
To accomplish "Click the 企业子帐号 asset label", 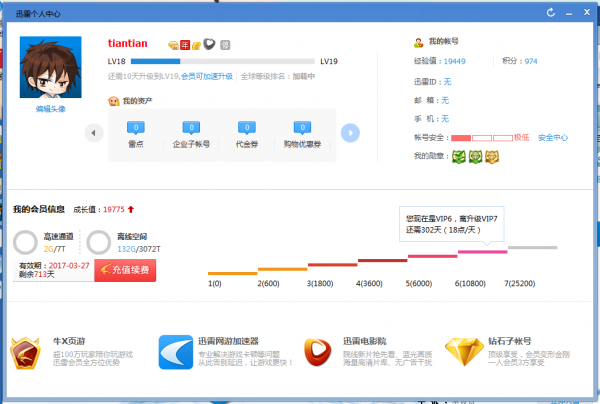I will coord(191,144).
